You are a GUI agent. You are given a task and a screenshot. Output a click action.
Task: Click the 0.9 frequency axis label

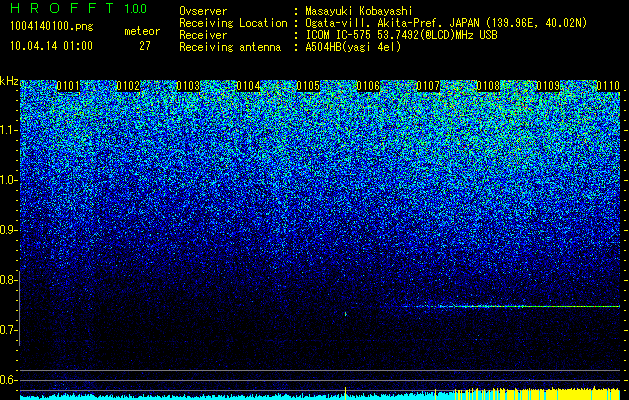point(9,230)
